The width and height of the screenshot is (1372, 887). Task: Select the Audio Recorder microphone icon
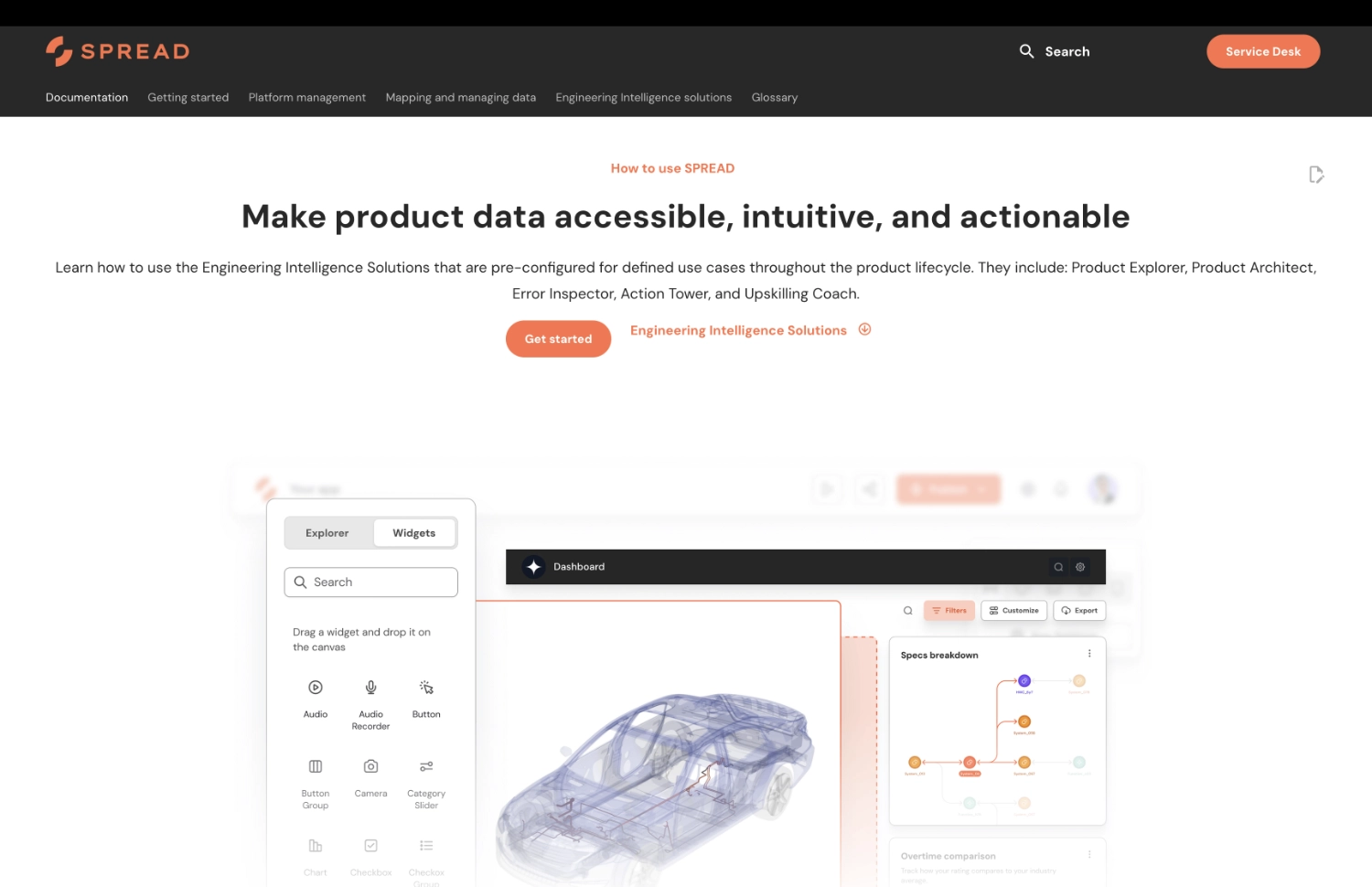(370, 688)
